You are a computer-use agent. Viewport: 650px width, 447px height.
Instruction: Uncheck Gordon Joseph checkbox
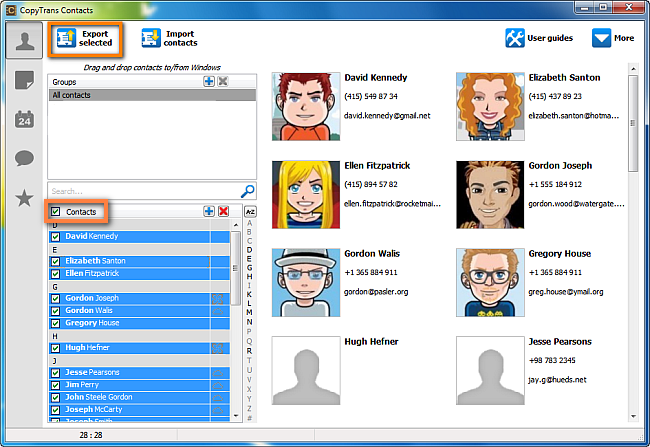point(55,299)
